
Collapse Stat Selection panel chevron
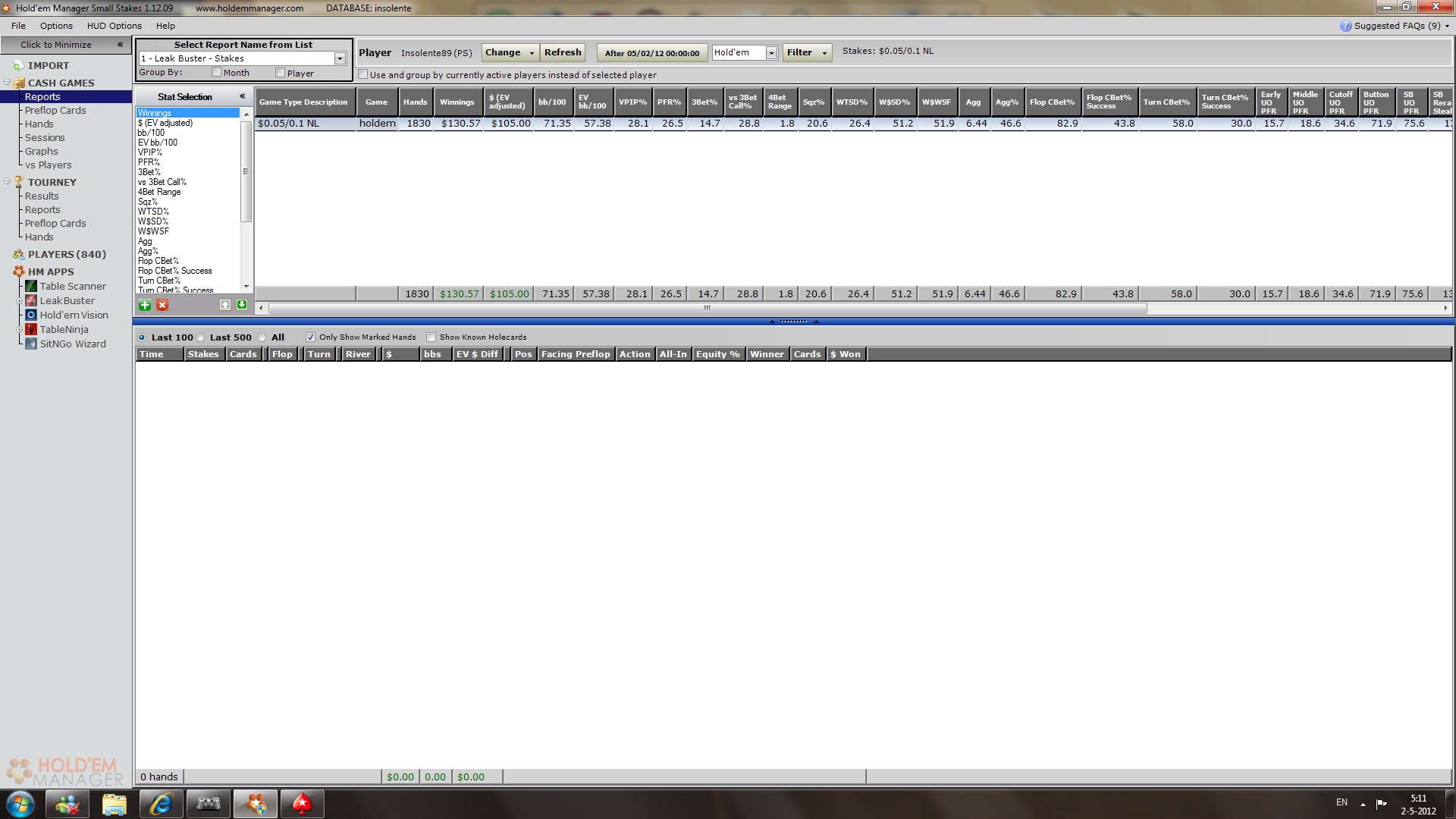pyautogui.click(x=242, y=96)
